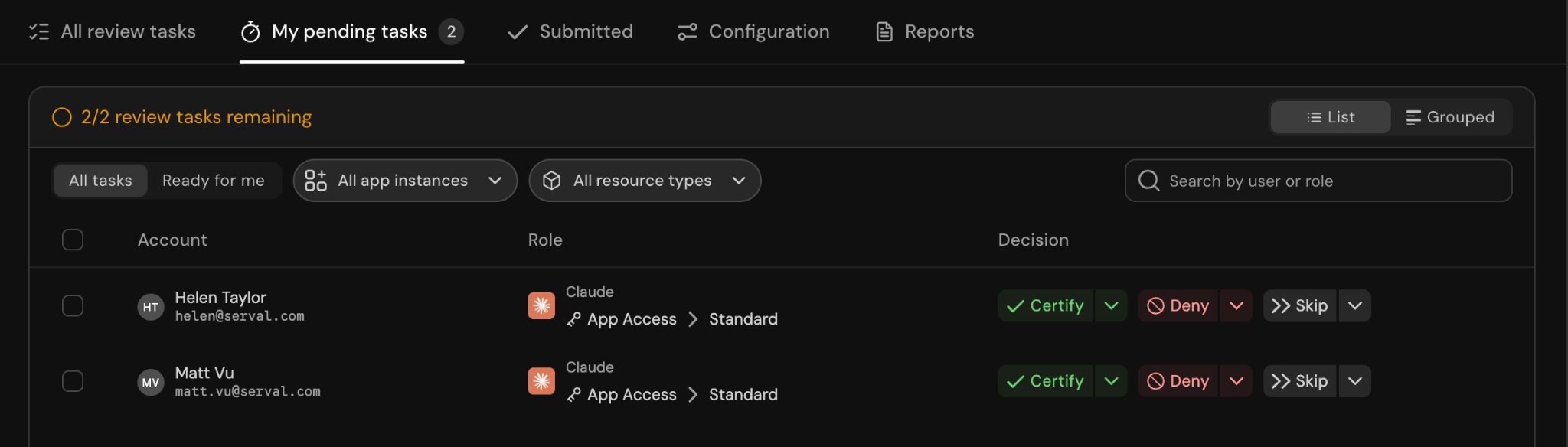Skip Helen Taylor's review task

(x=1299, y=305)
